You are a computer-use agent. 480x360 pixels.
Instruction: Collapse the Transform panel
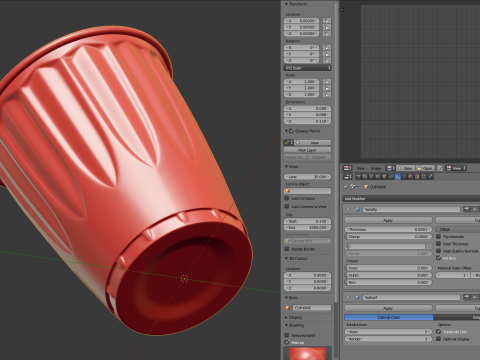[286, 4]
